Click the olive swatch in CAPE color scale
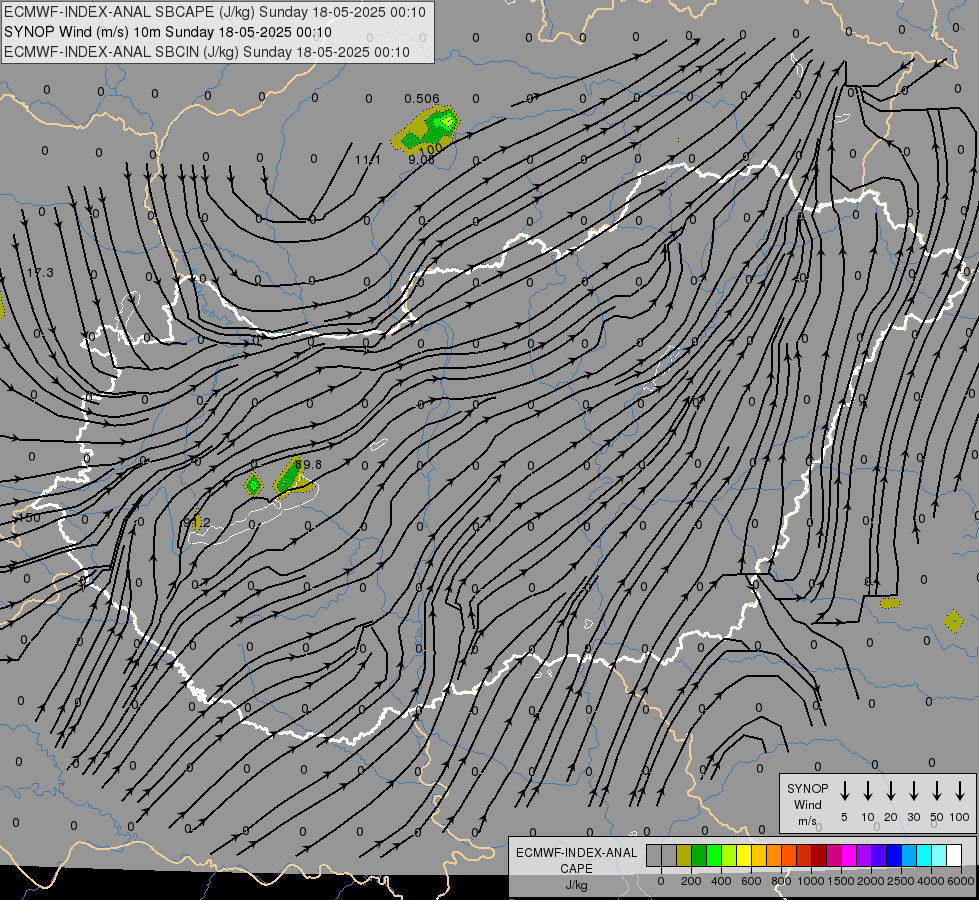 [x=684, y=855]
